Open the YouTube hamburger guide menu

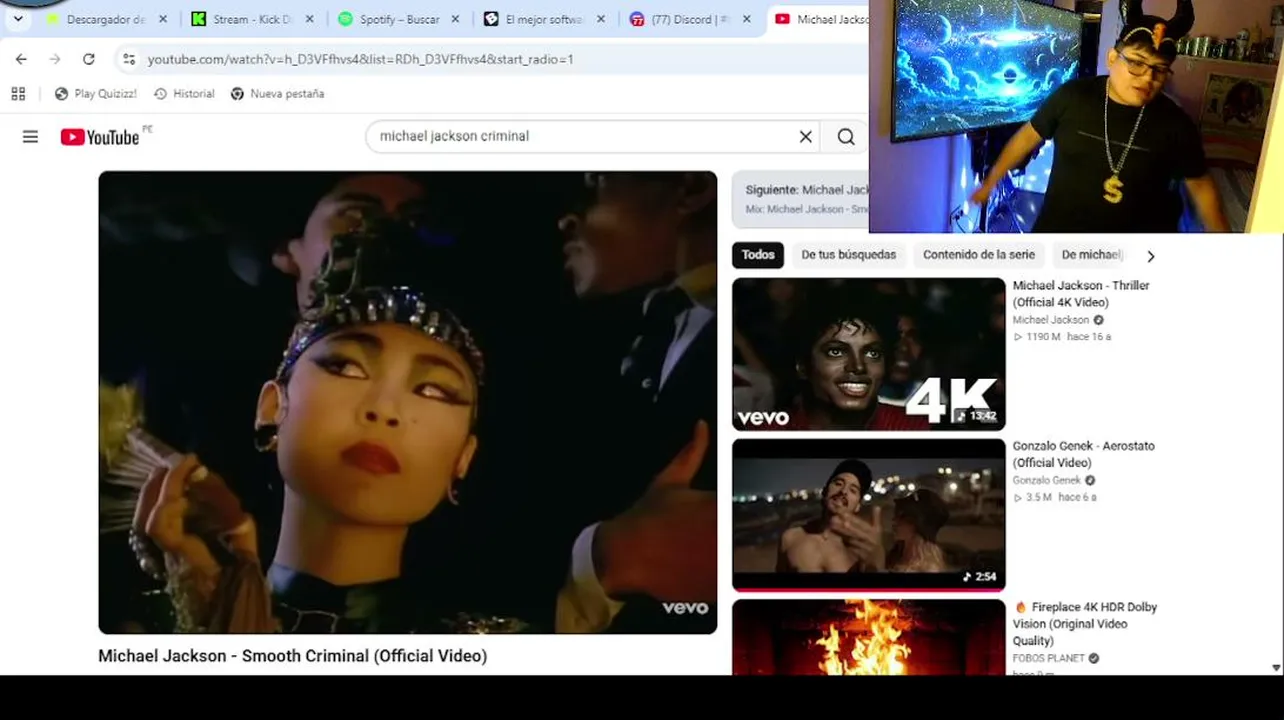30,137
